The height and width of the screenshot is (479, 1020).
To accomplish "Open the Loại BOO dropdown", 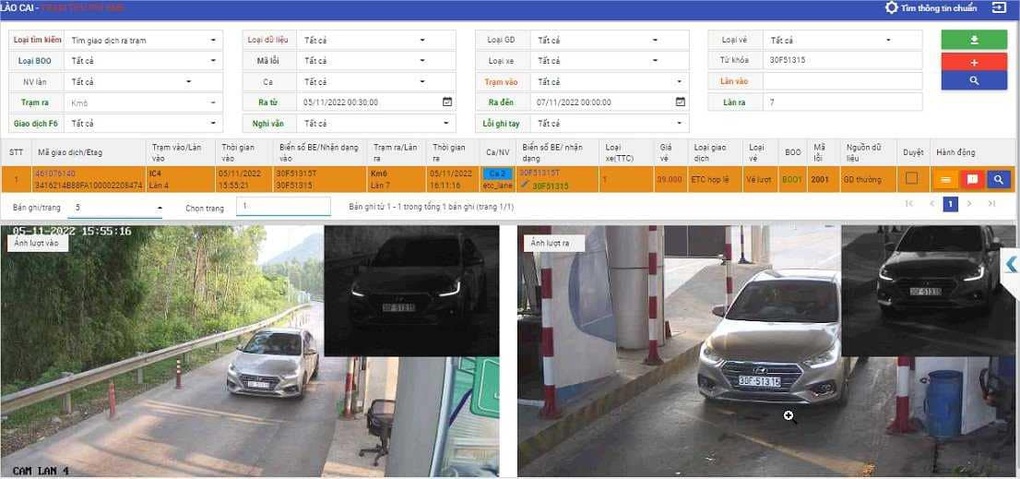I will [144, 61].
